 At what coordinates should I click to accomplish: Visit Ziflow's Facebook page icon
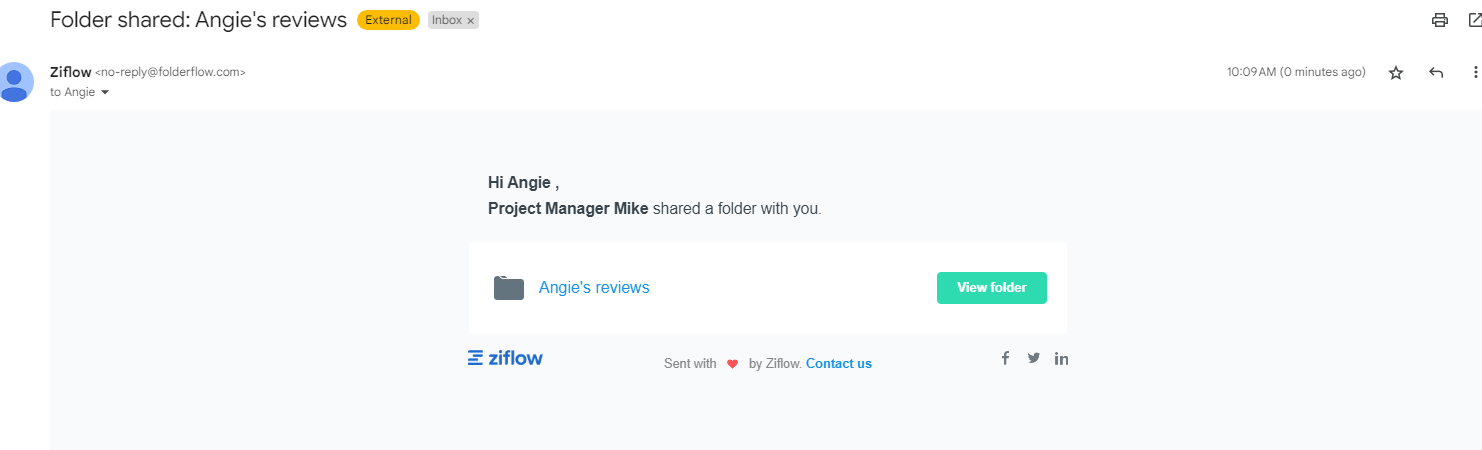[1005, 358]
